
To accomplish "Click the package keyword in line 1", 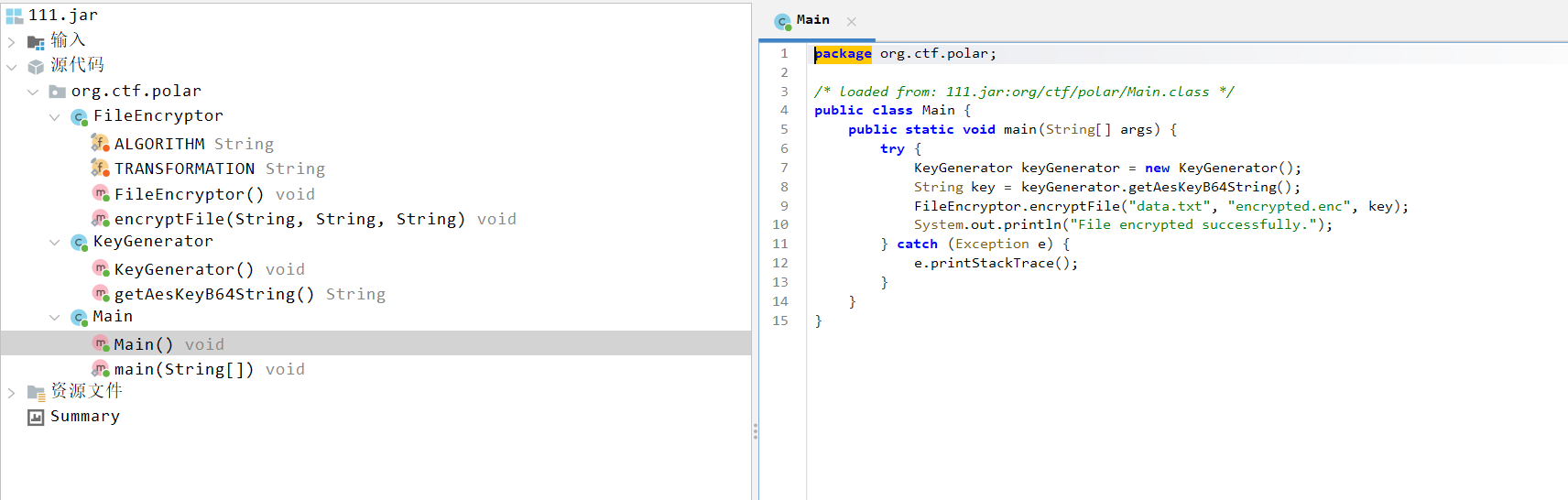I will tap(843, 54).
